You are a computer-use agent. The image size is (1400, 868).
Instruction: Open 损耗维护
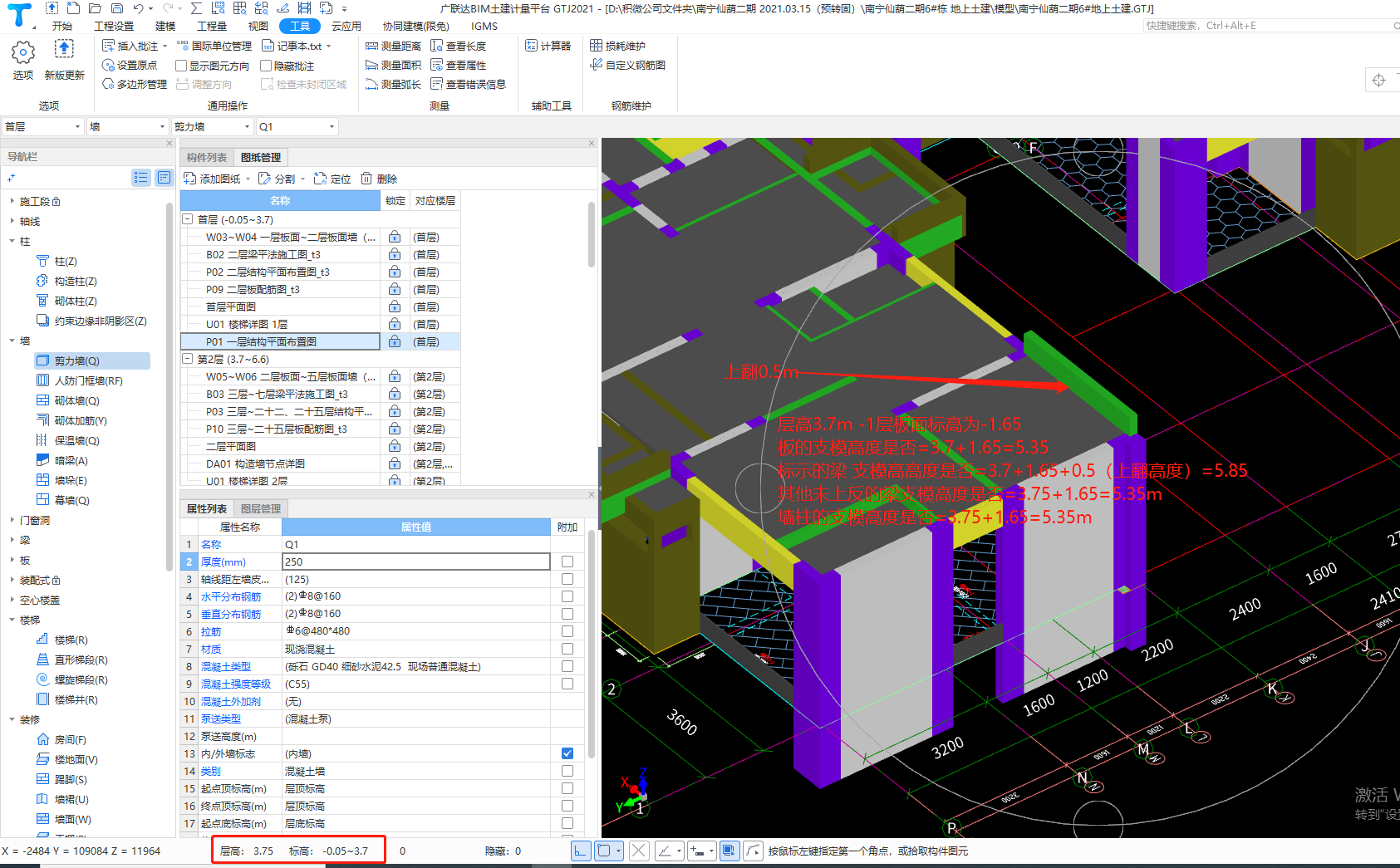(x=617, y=46)
